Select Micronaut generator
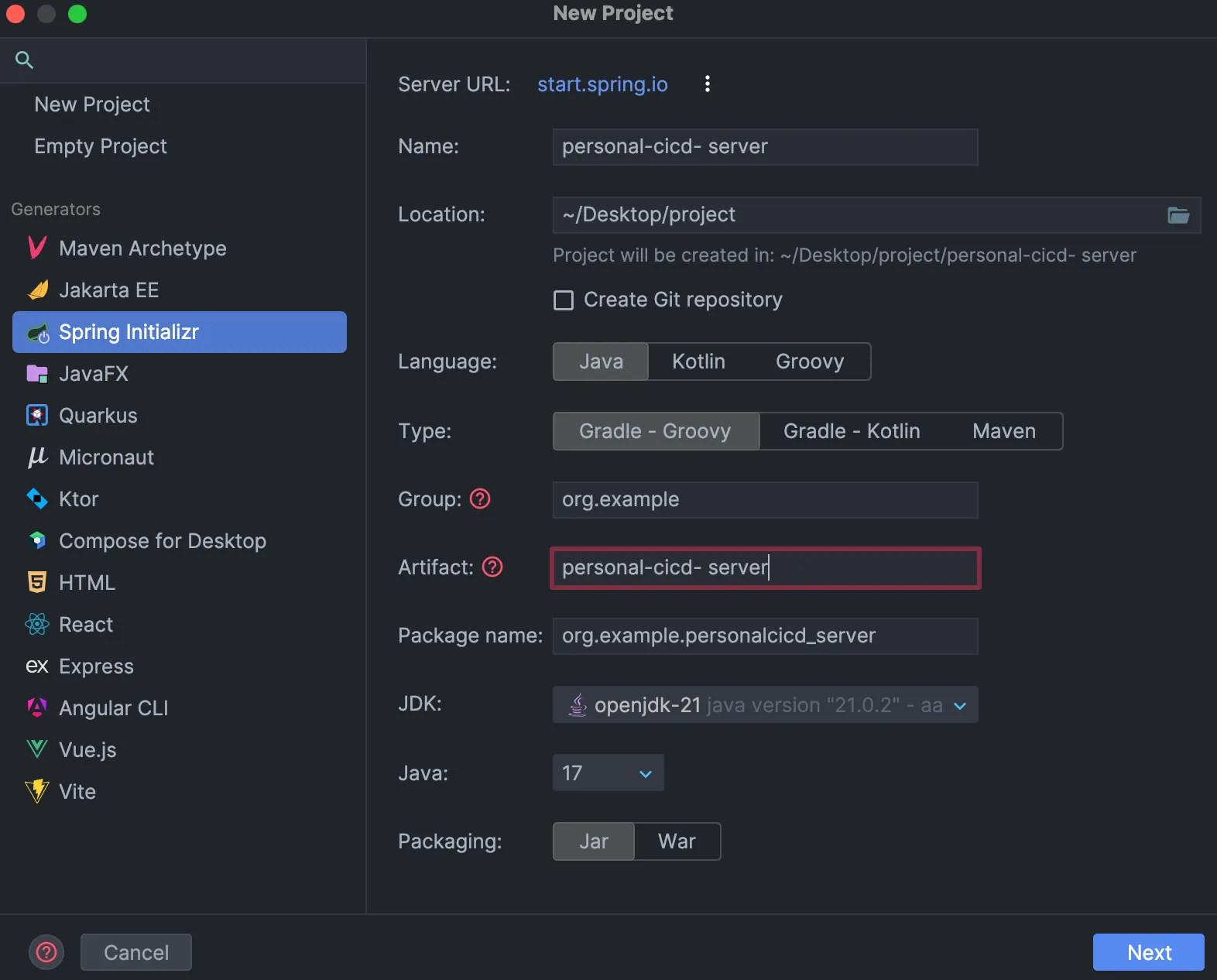This screenshot has height=980, width=1217. (x=180, y=457)
